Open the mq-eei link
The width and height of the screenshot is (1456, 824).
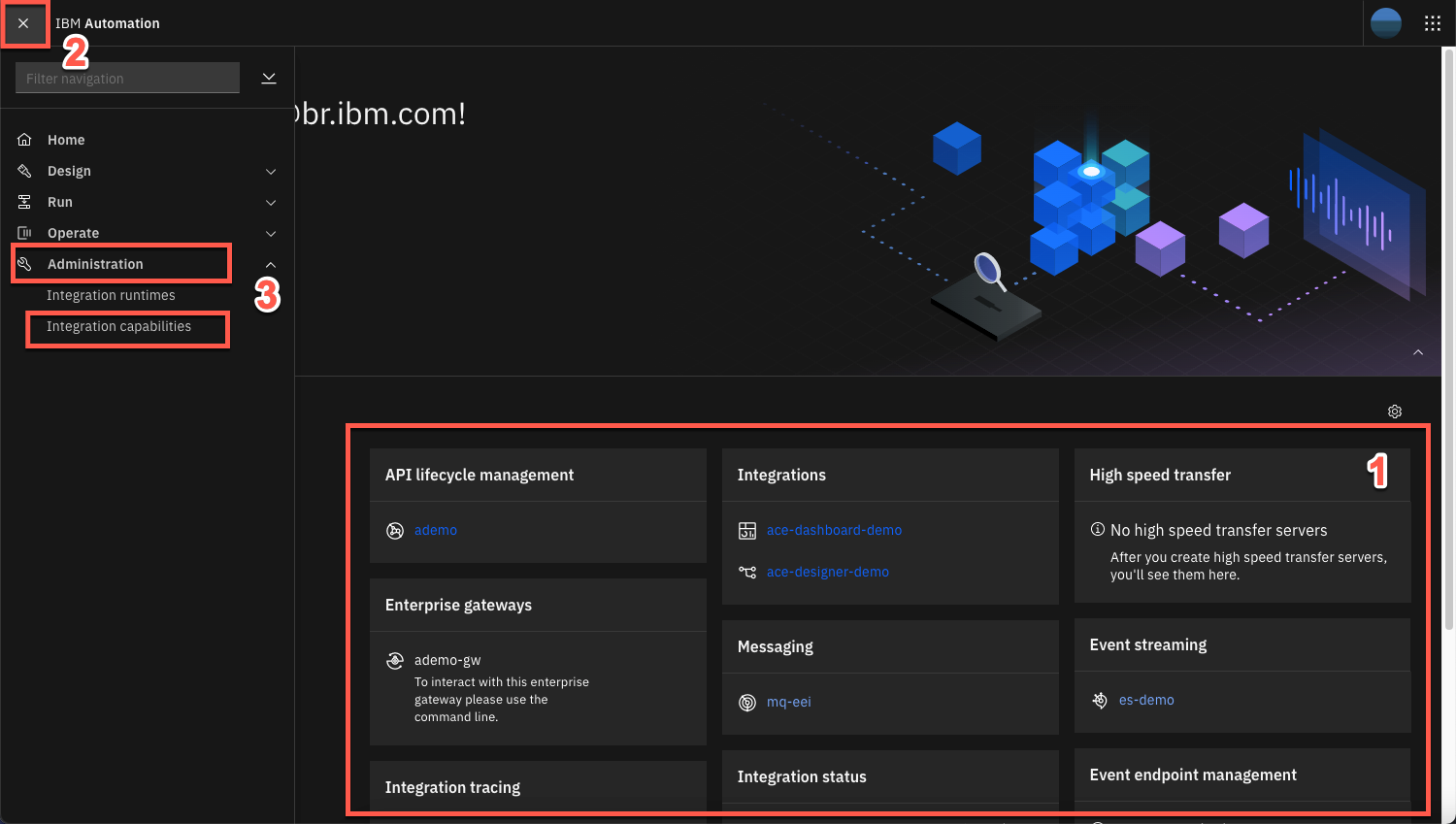click(x=789, y=702)
